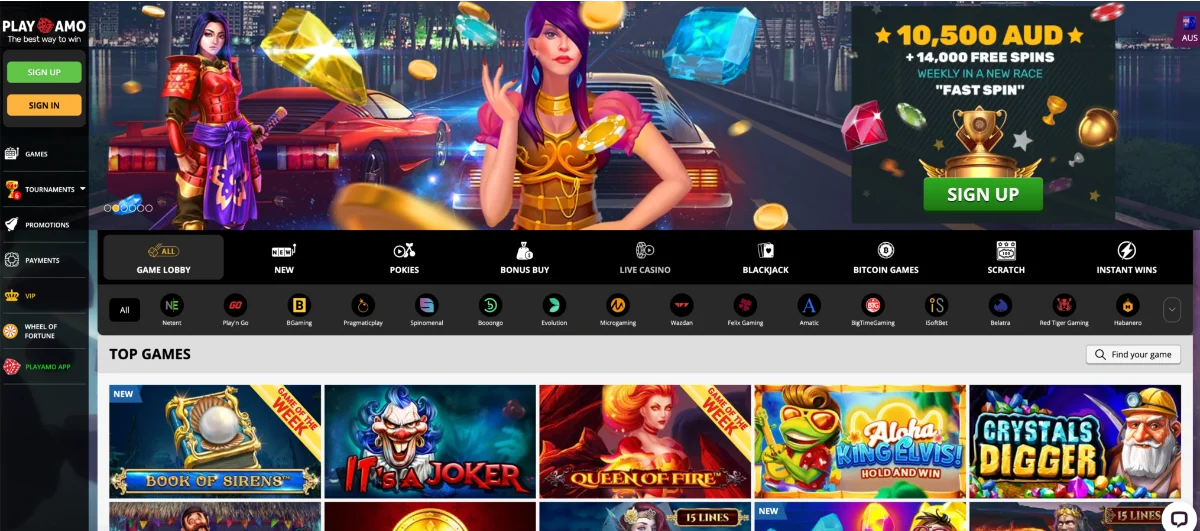Screen dimensions: 1200x531
Task: Open the AUS country flag selector
Action: pyautogui.click(x=1189, y=28)
